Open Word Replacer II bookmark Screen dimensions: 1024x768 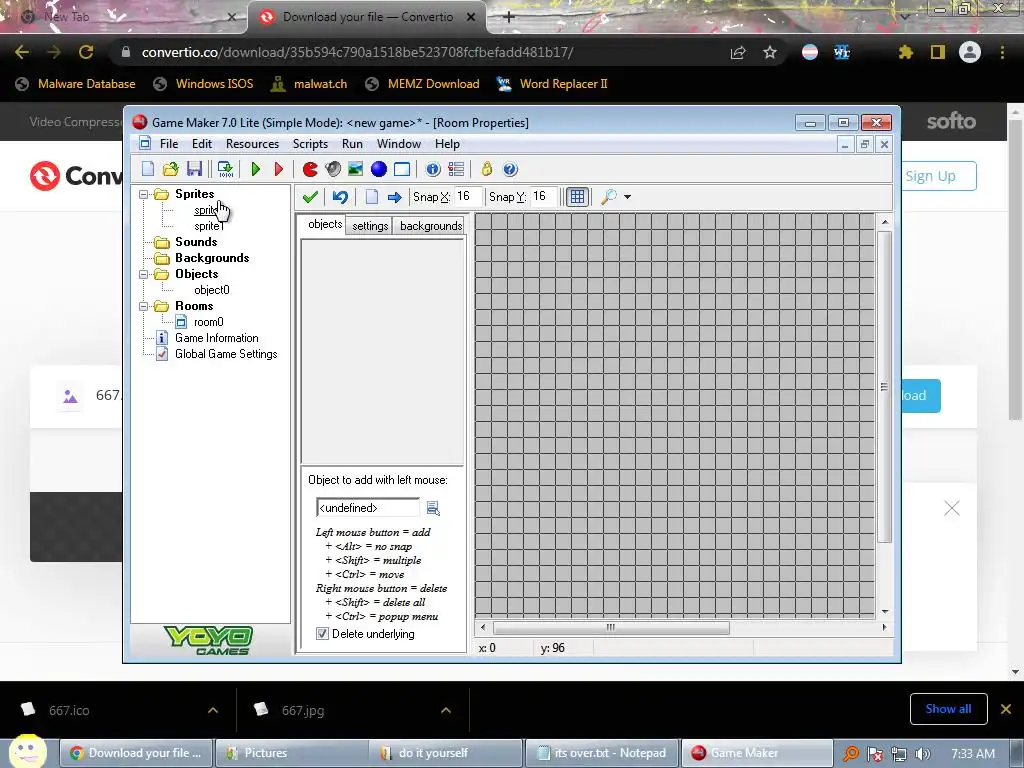552,84
